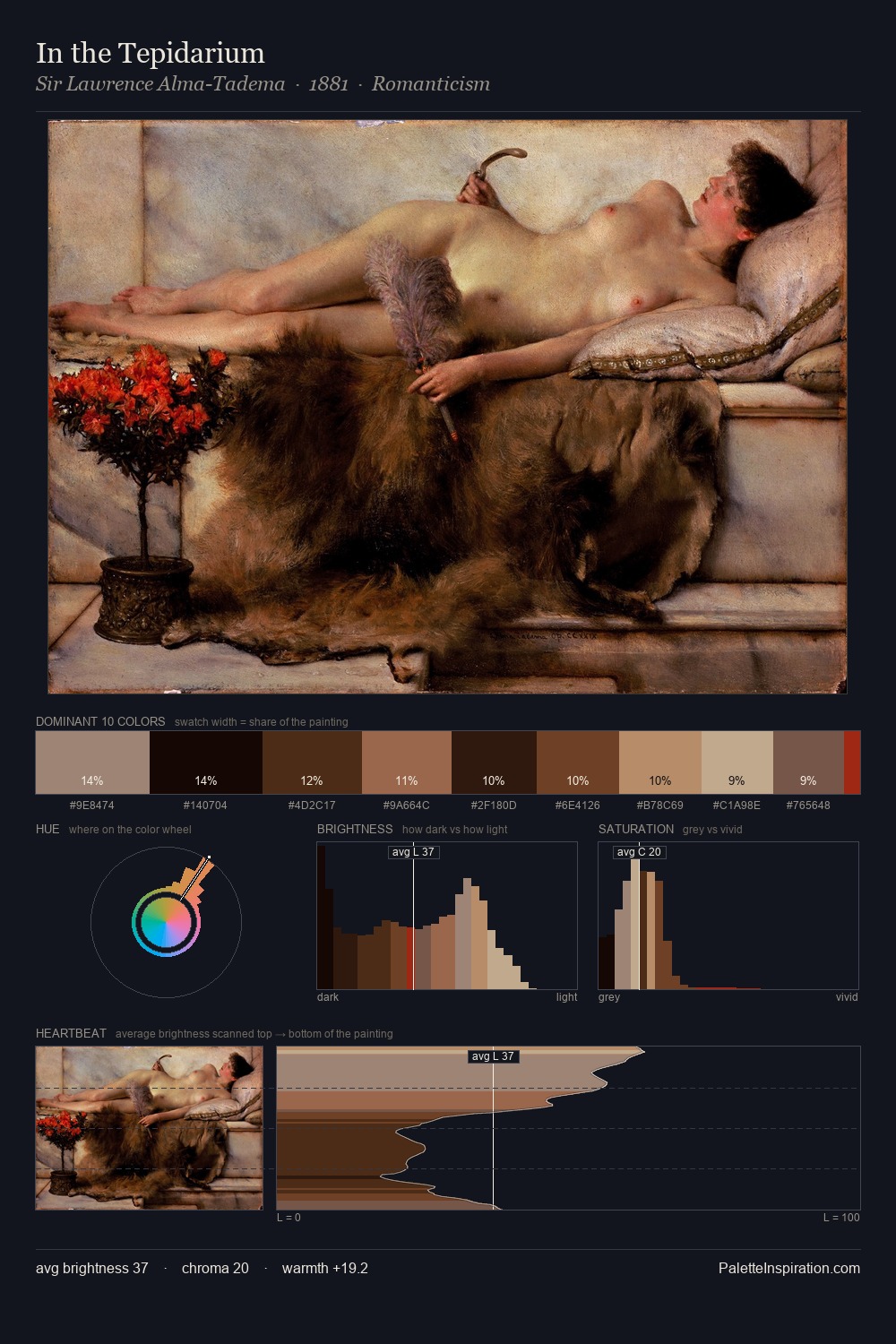The image size is (896, 1344).
Task: Select the title 'In the Tepidarium'
Action: click(151, 53)
